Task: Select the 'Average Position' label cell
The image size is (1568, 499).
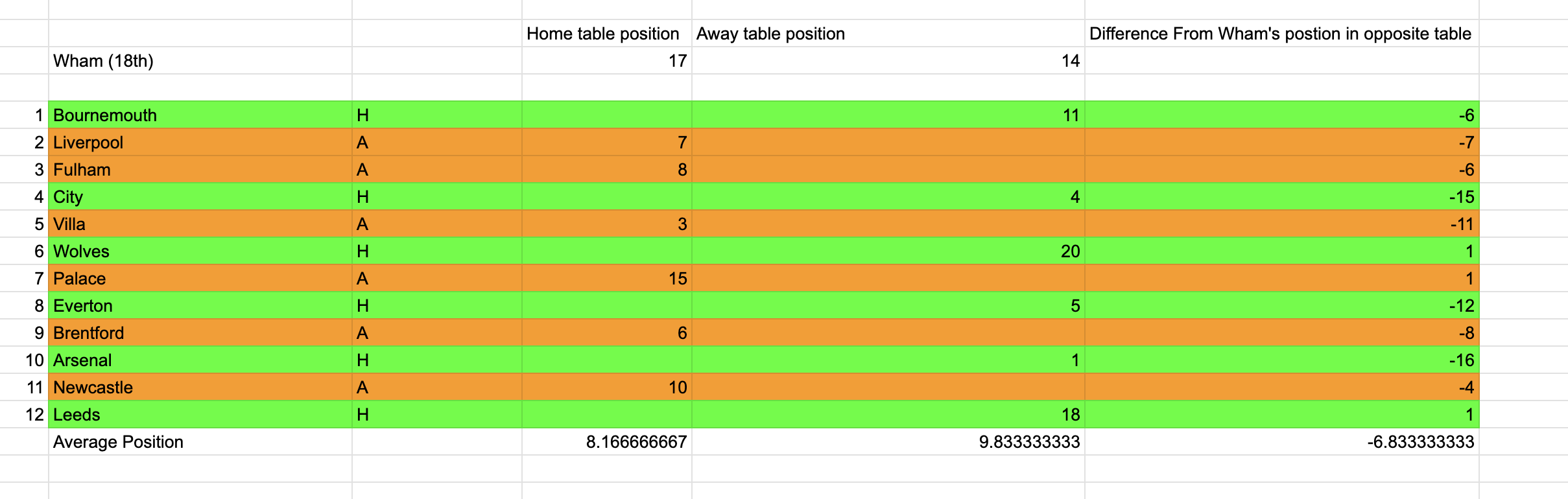Action: 200,442
